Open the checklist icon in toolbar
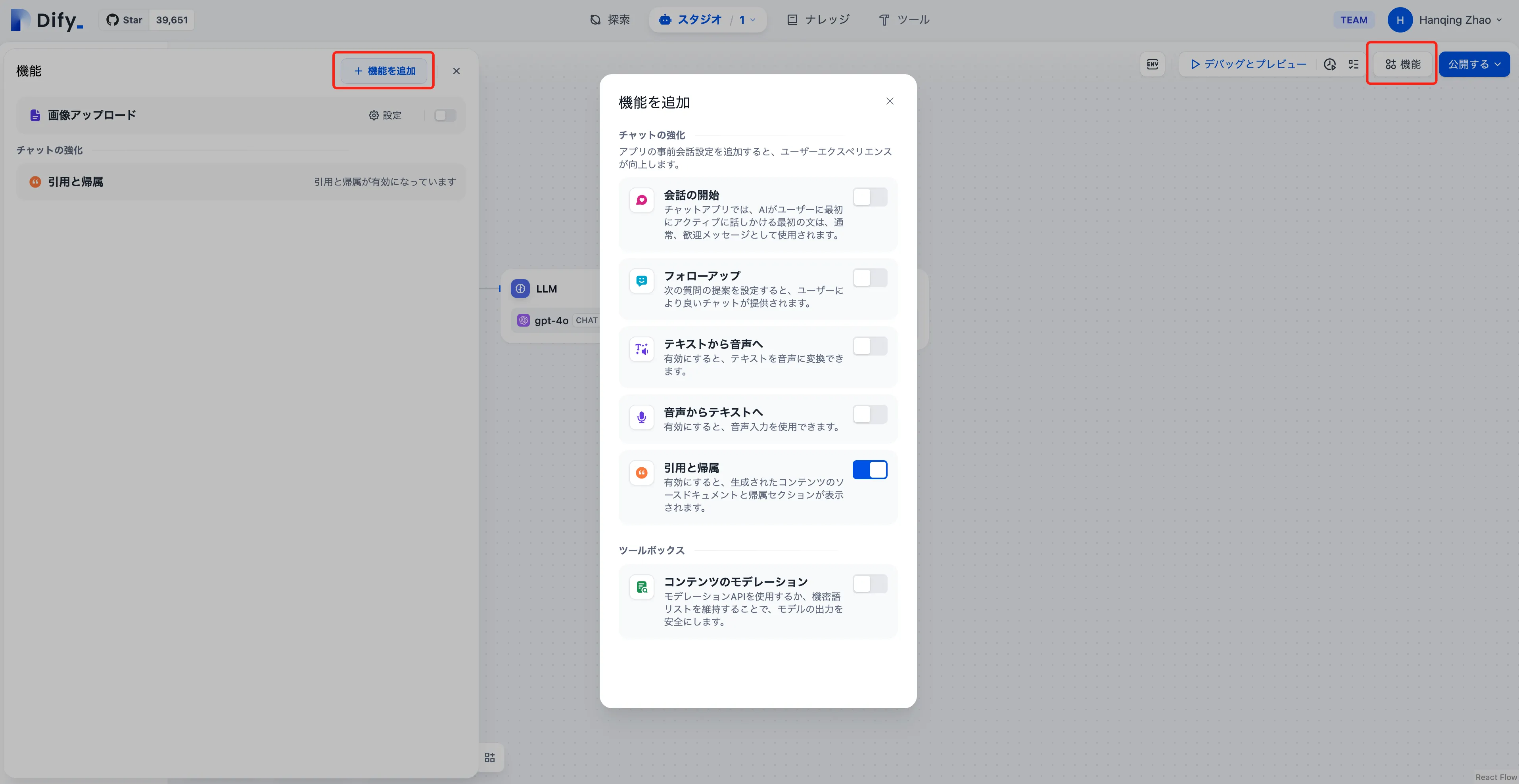Screen dimensions: 1519x784 [x=1353, y=64]
